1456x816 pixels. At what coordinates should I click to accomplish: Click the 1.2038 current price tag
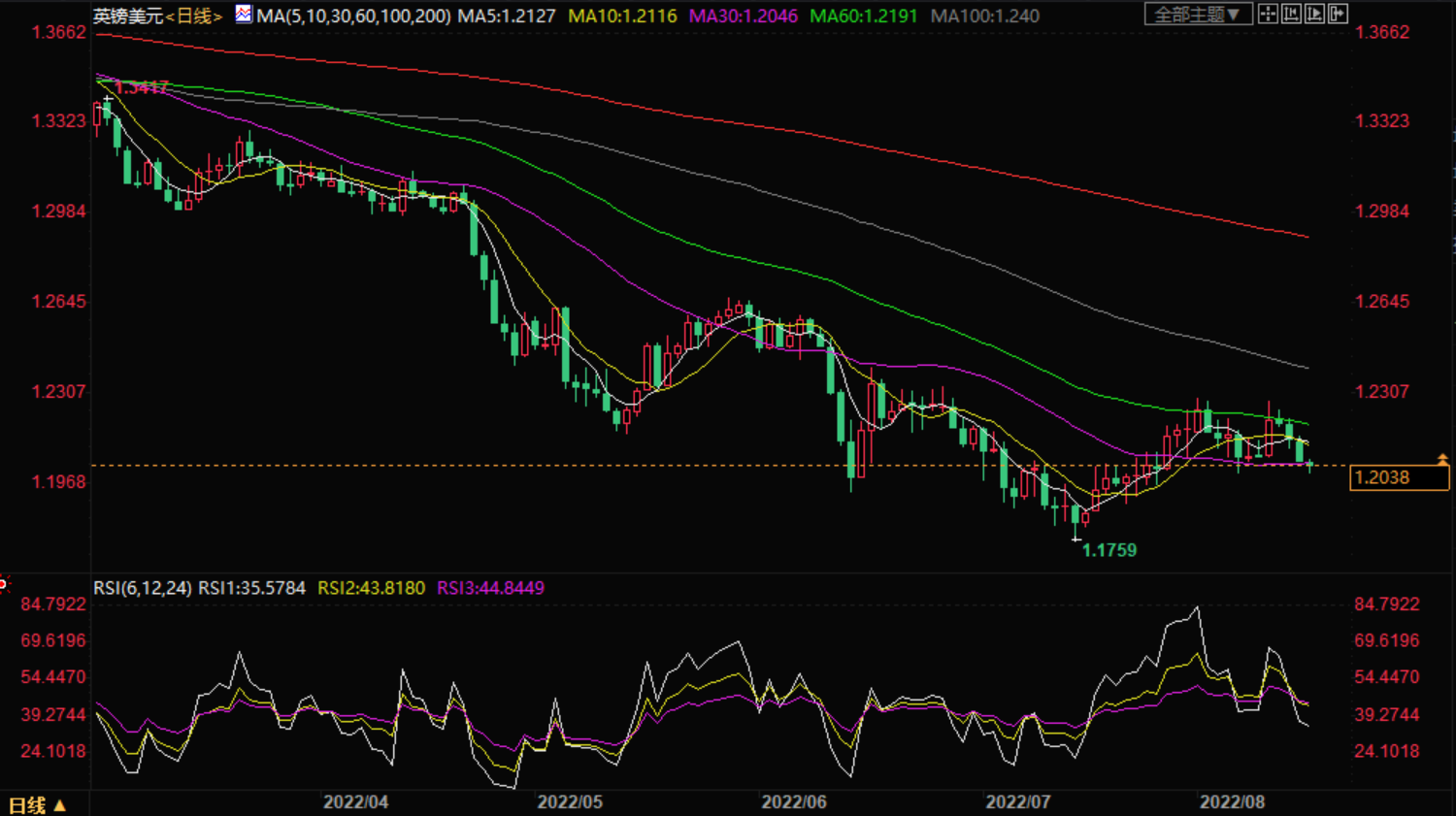(x=1399, y=477)
